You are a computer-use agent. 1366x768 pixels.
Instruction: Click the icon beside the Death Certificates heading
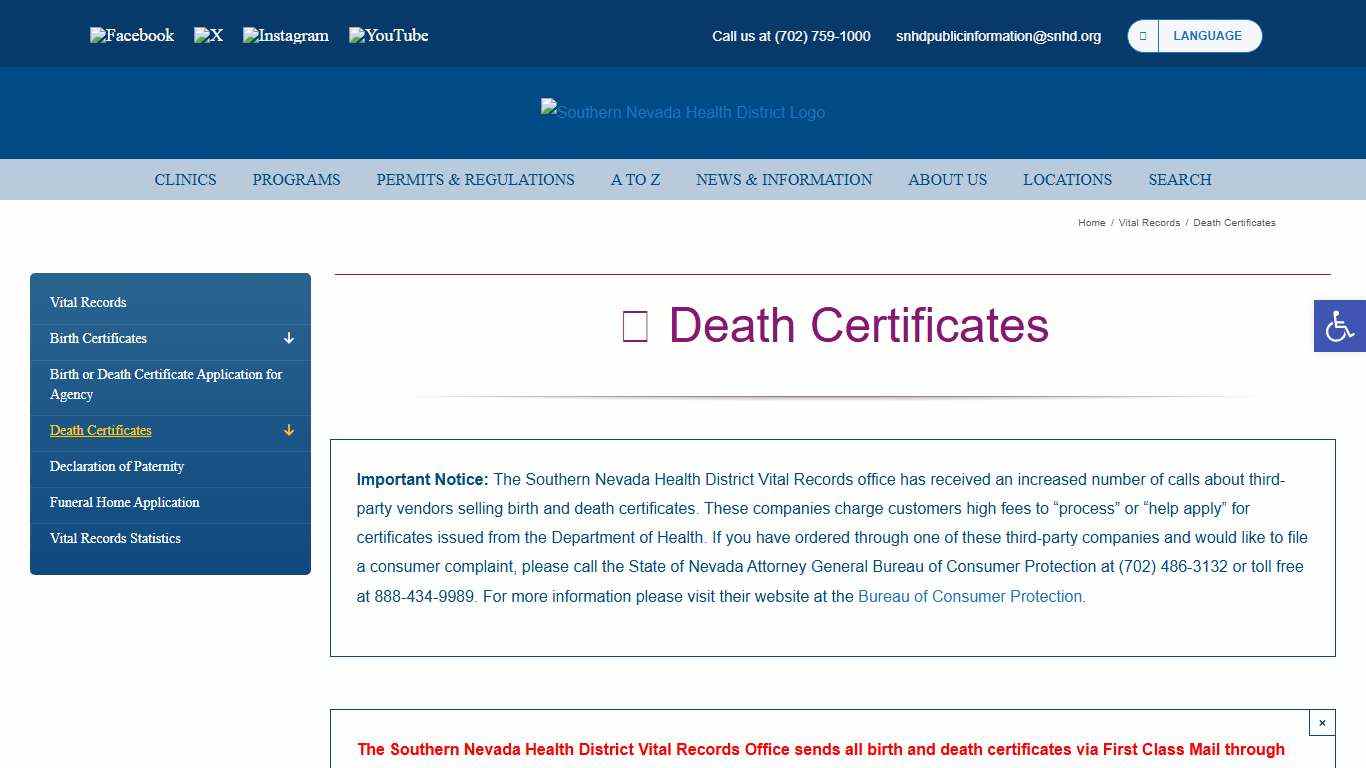[x=634, y=325]
